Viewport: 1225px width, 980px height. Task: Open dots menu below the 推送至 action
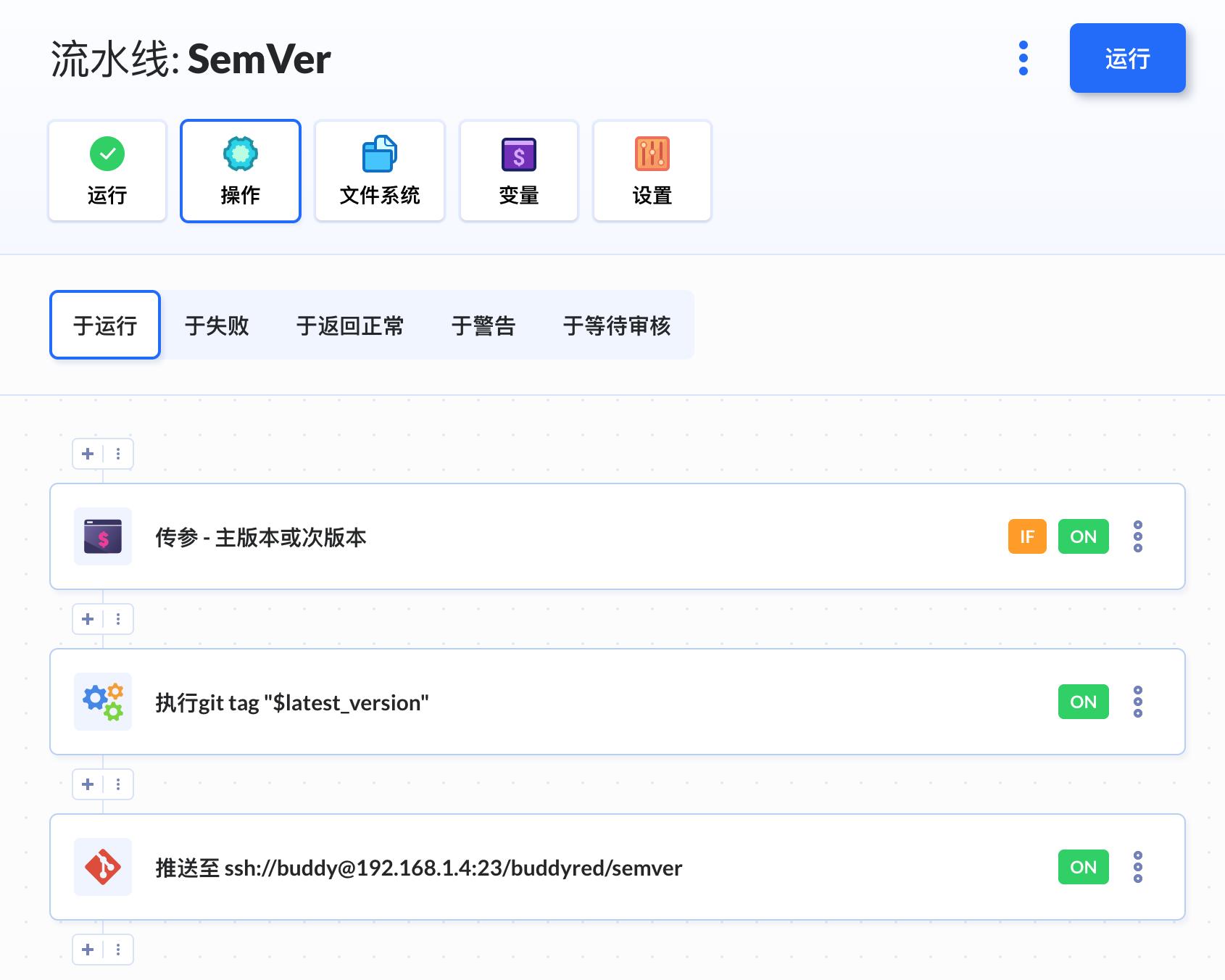tap(118, 950)
